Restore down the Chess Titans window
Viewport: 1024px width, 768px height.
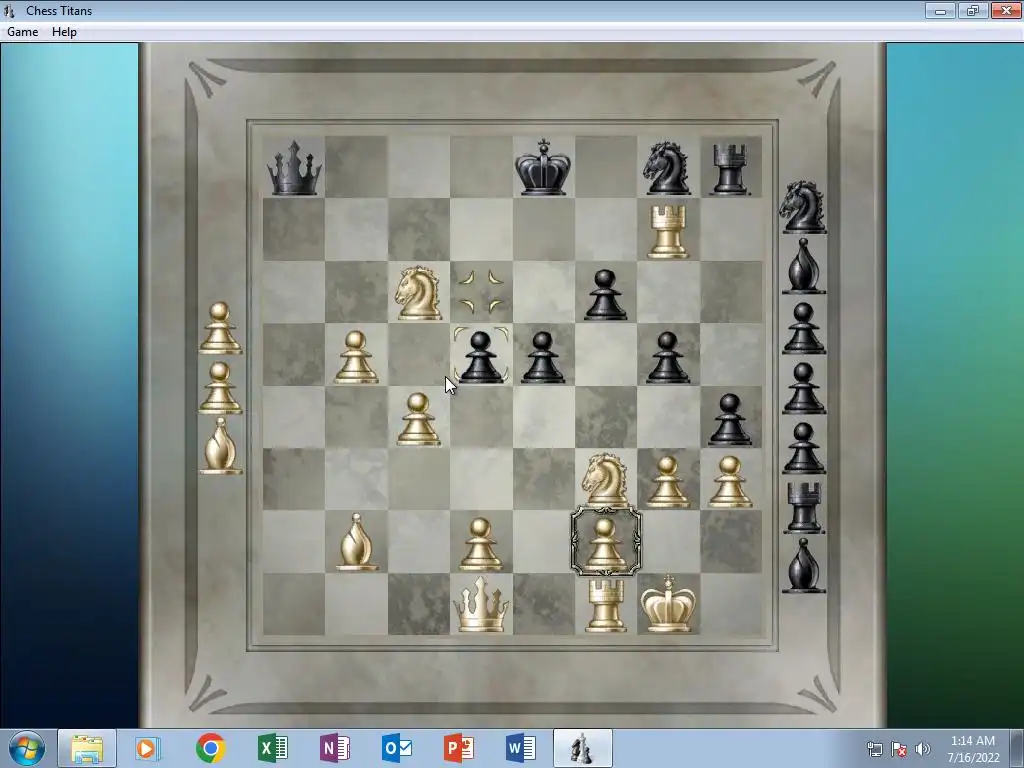[973, 10]
